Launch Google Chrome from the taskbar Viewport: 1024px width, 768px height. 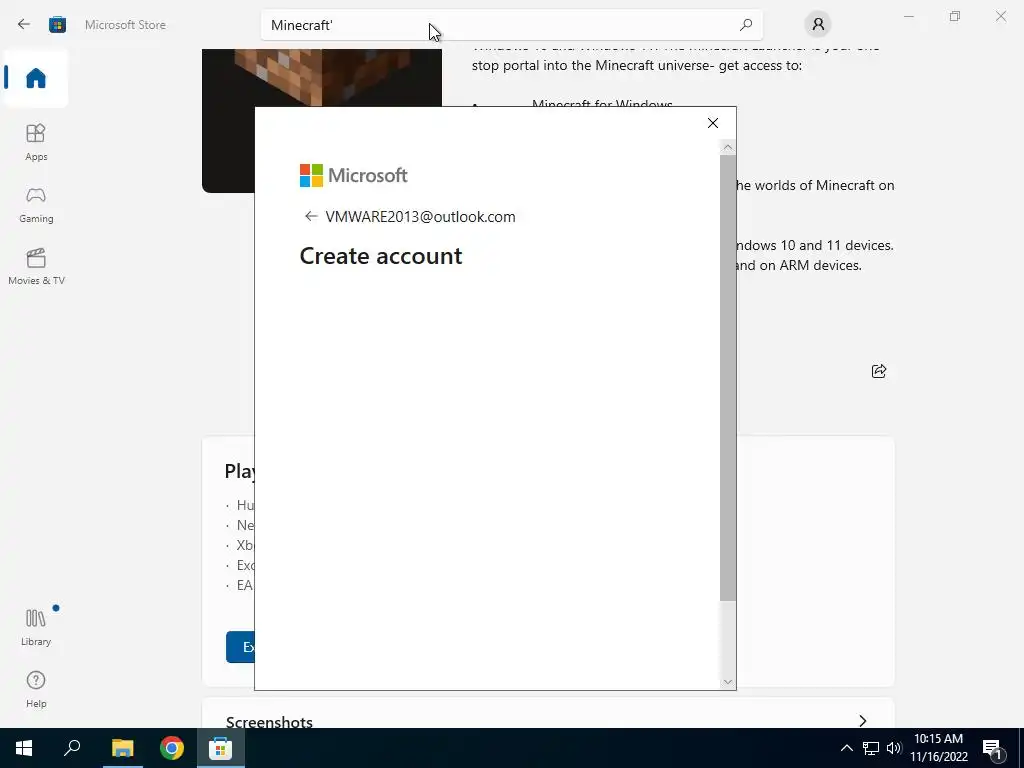(171, 748)
